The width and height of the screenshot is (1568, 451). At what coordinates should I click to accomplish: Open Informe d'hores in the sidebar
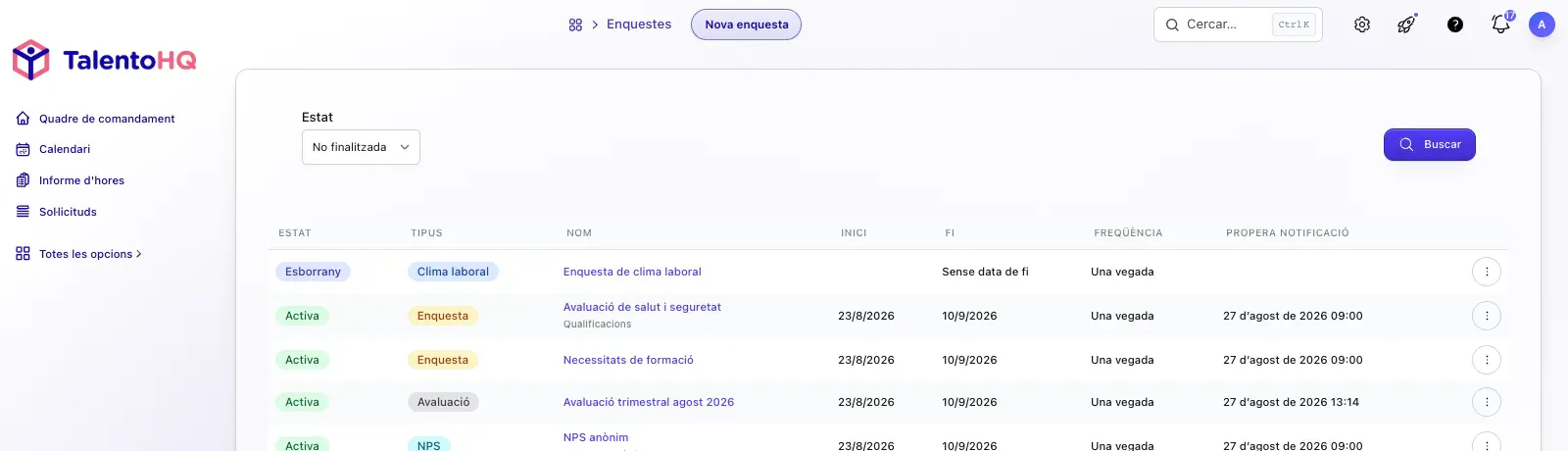81,180
